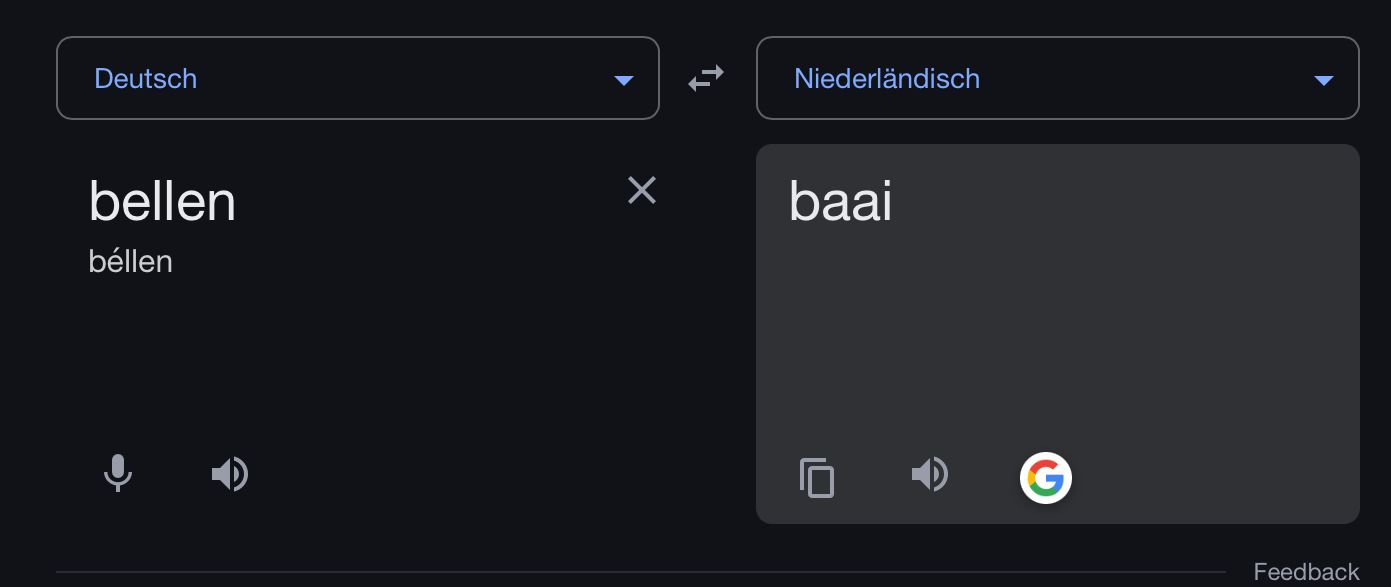1391x587 pixels.
Task: Click the phonetic spelling "béllen"
Action: click(x=130, y=262)
